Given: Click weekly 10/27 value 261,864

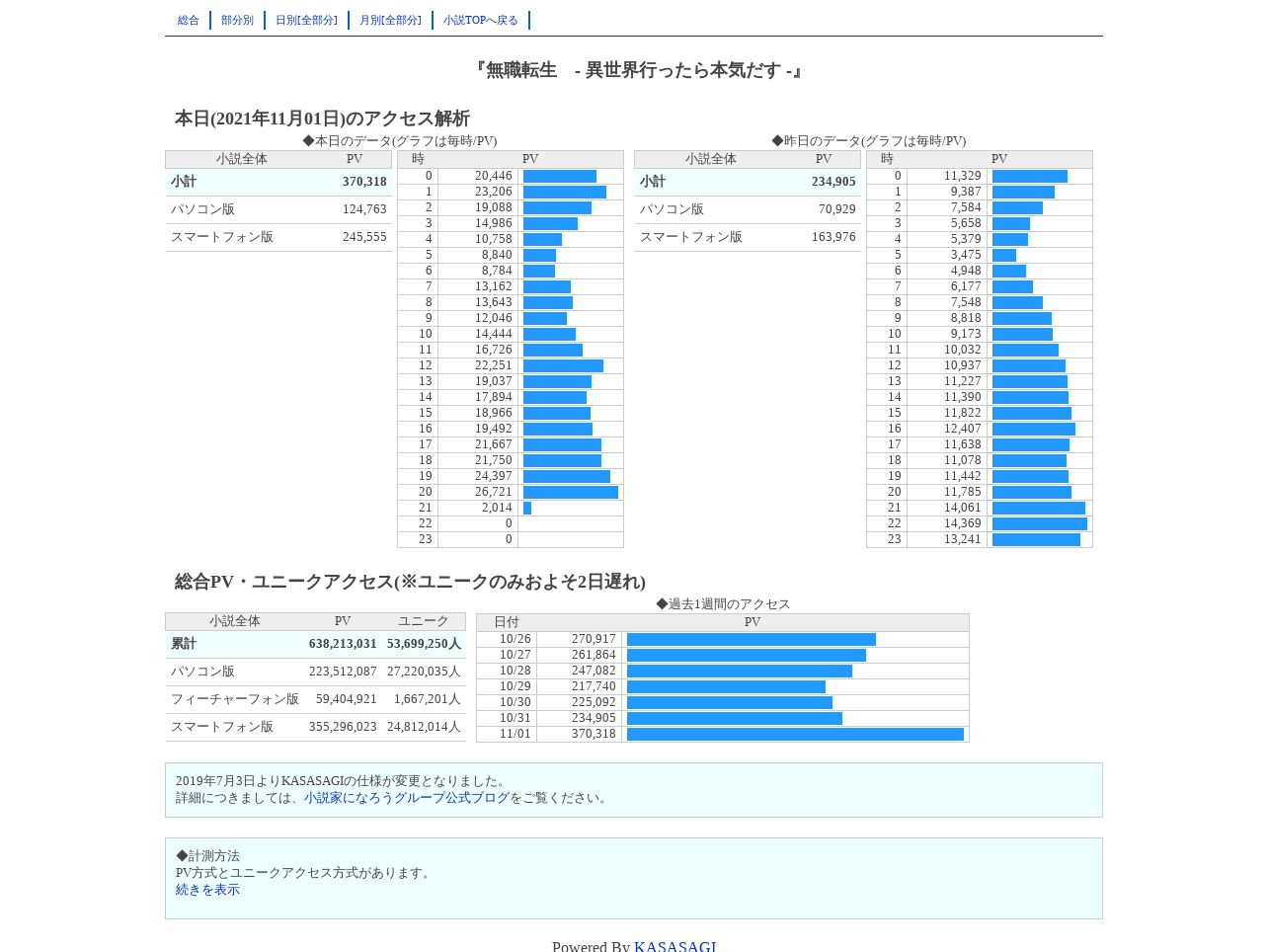Looking at the screenshot, I should click(x=594, y=655).
